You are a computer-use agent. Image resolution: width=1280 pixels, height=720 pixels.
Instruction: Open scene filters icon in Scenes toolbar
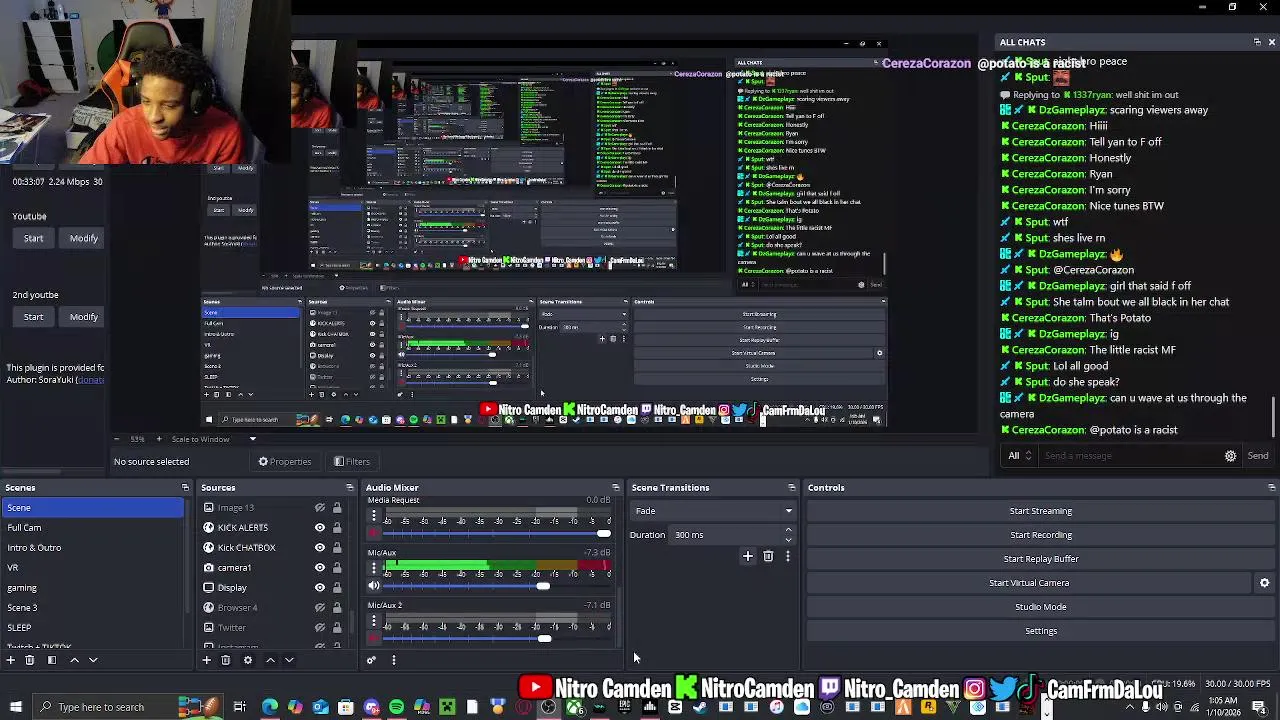pos(52,660)
